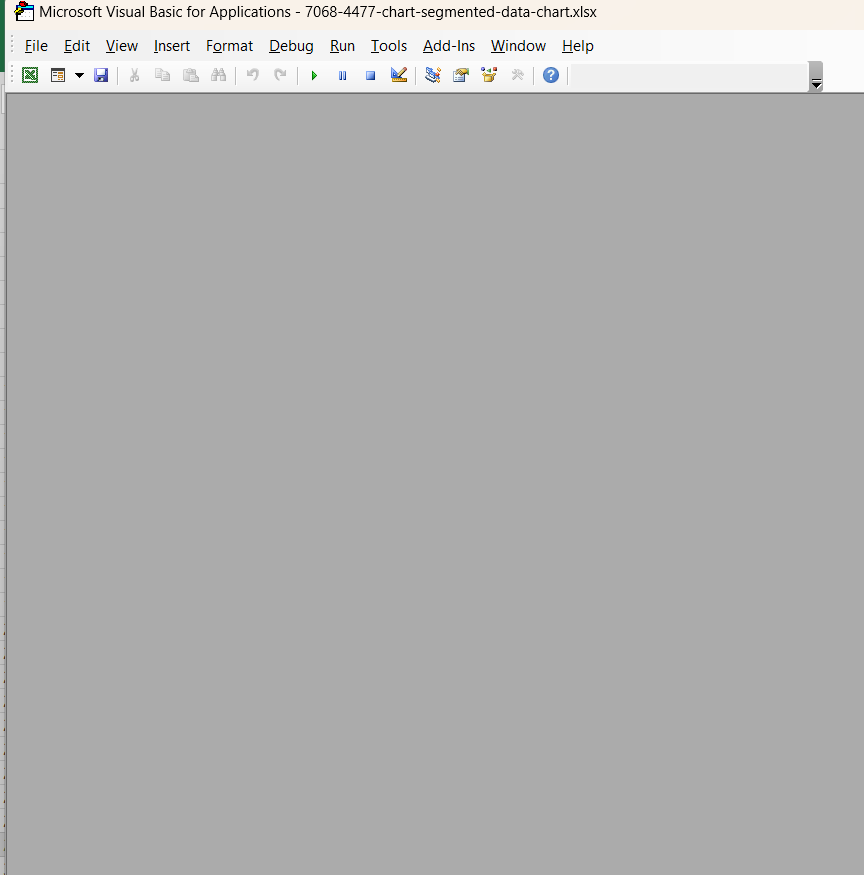Open Object Browser icon
Screen dimensions: 864x875
(489, 75)
